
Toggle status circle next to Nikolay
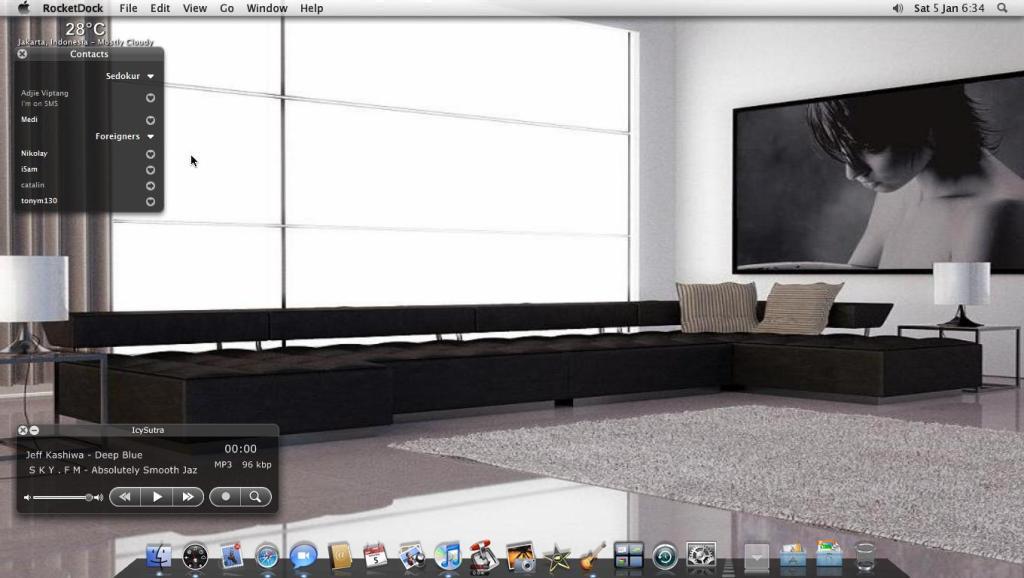[x=150, y=154]
